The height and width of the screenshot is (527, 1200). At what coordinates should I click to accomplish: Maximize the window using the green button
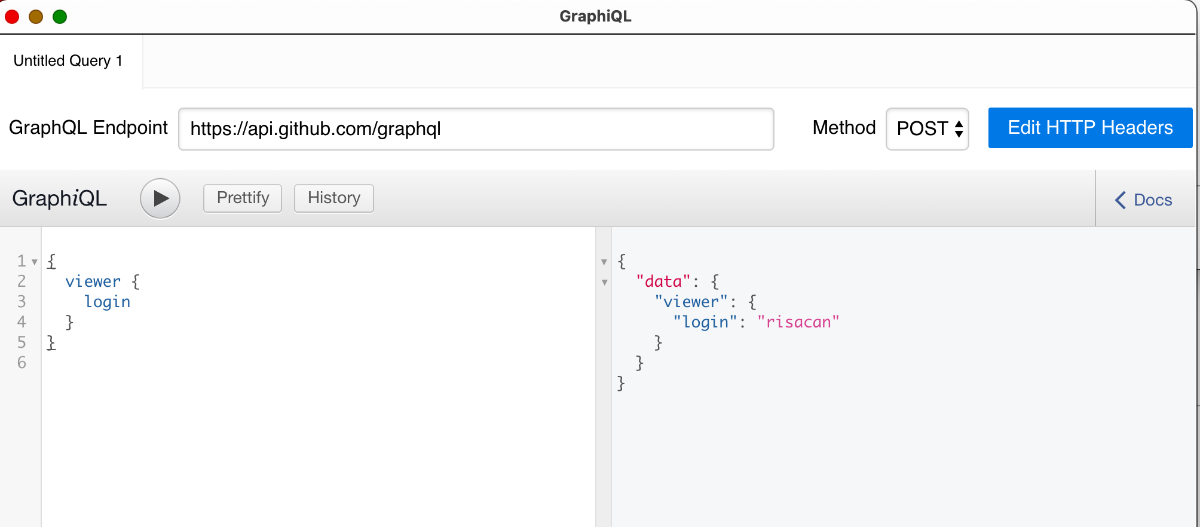[x=60, y=16]
